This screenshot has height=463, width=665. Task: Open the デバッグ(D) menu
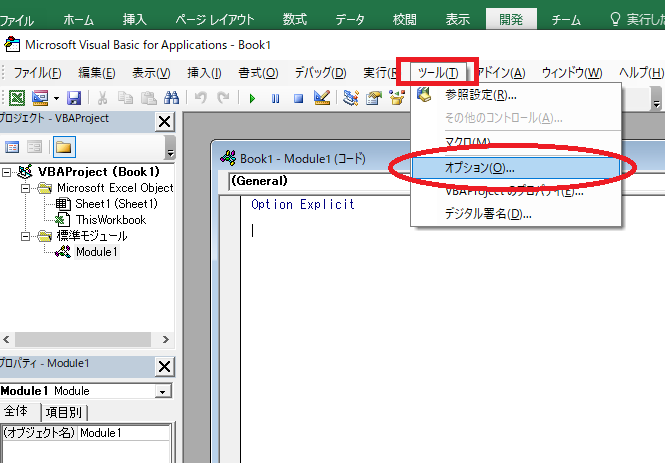click(x=321, y=73)
